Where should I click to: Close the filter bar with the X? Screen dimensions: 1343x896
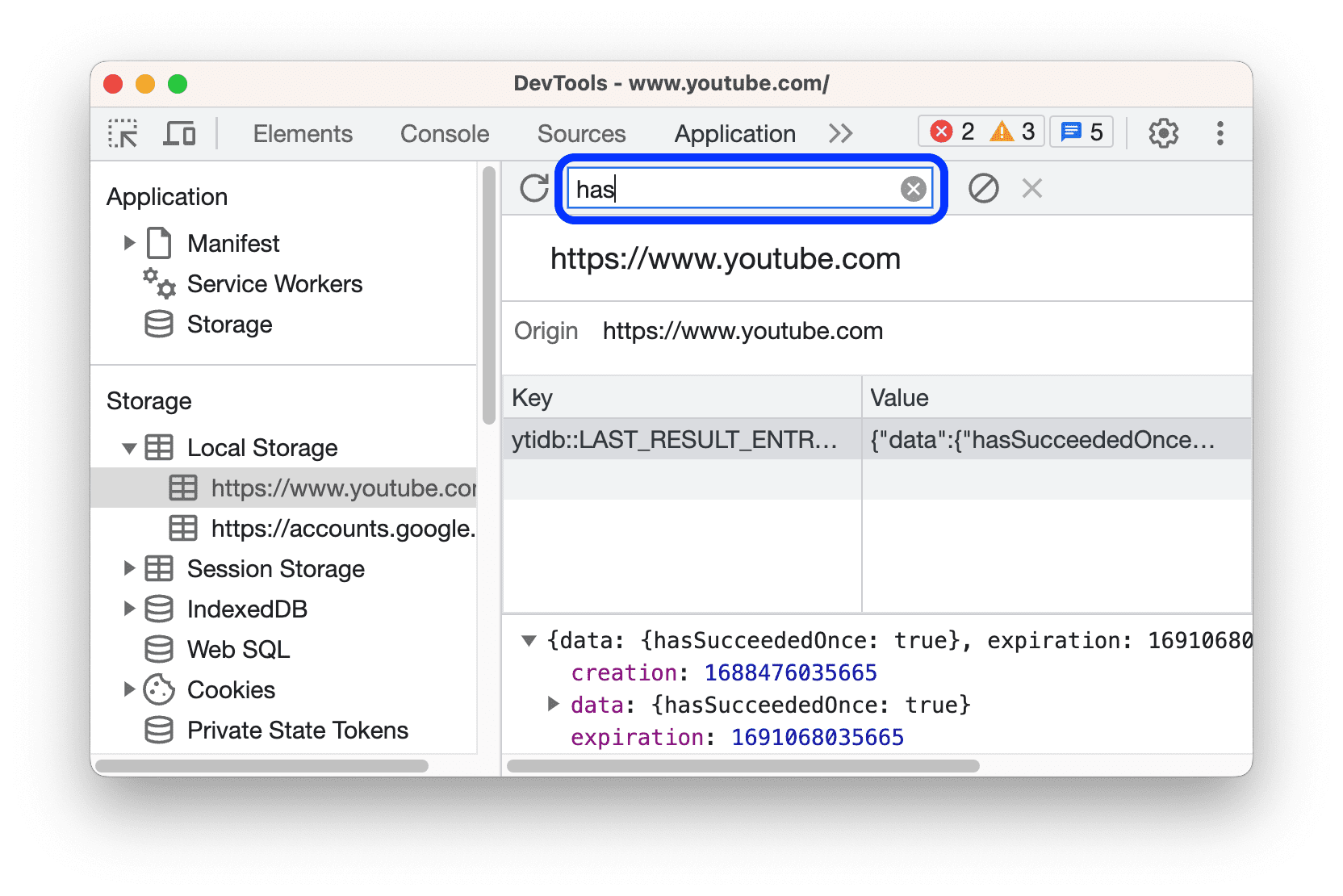tap(1031, 188)
